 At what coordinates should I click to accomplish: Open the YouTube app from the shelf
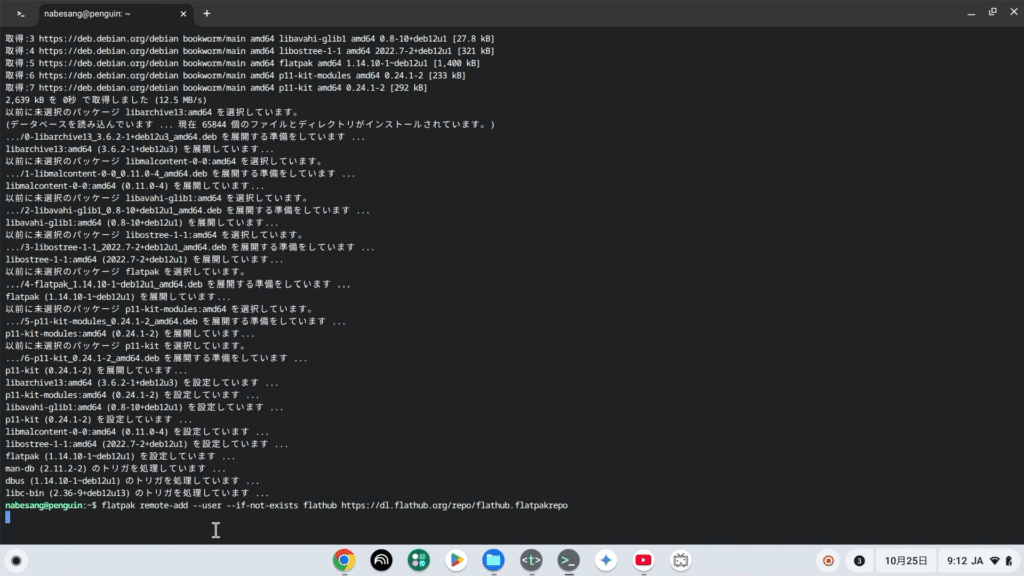click(x=642, y=560)
